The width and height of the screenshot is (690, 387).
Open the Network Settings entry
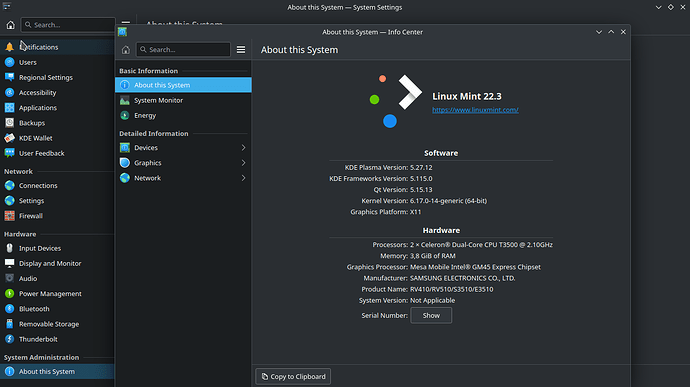point(57,201)
